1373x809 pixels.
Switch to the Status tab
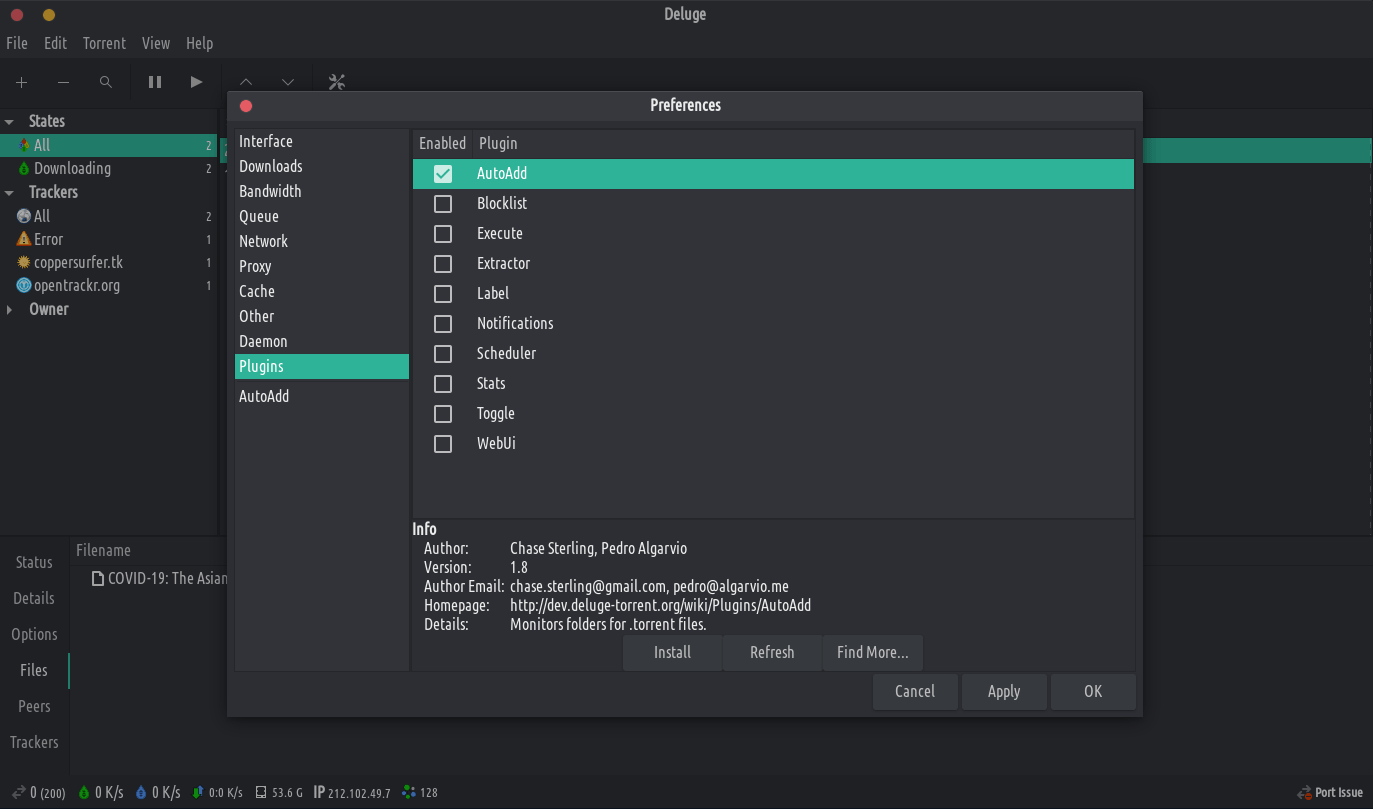click(34, 562)
